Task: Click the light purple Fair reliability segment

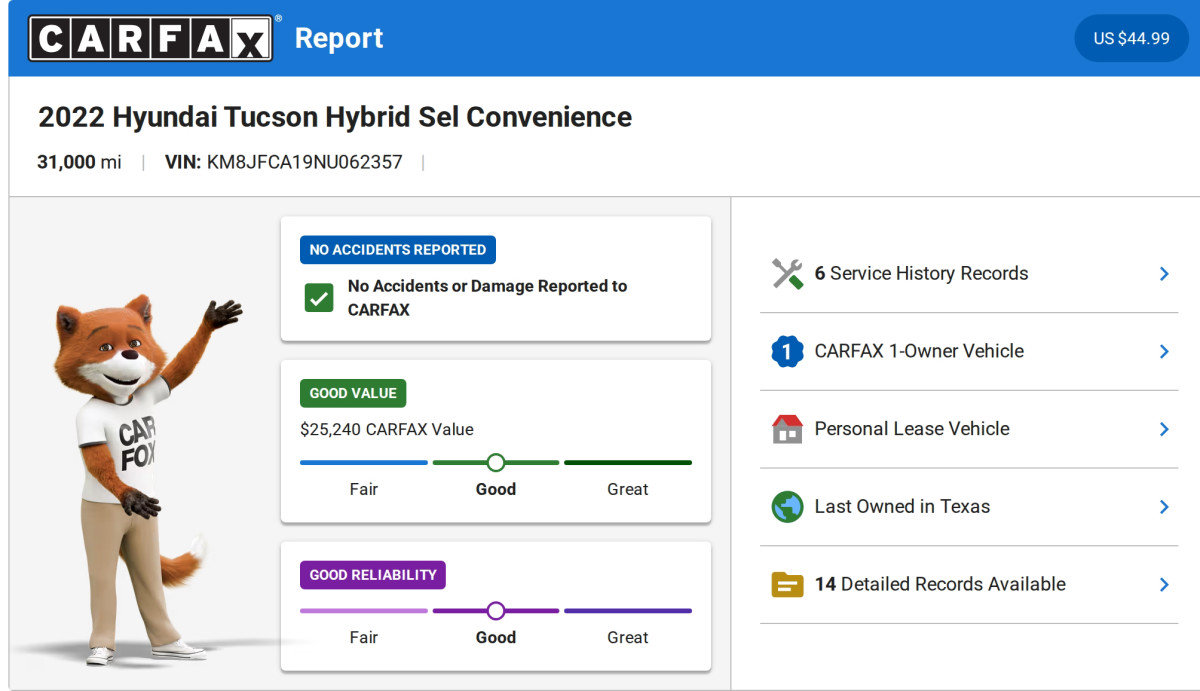Action: [x=364, y=611]
